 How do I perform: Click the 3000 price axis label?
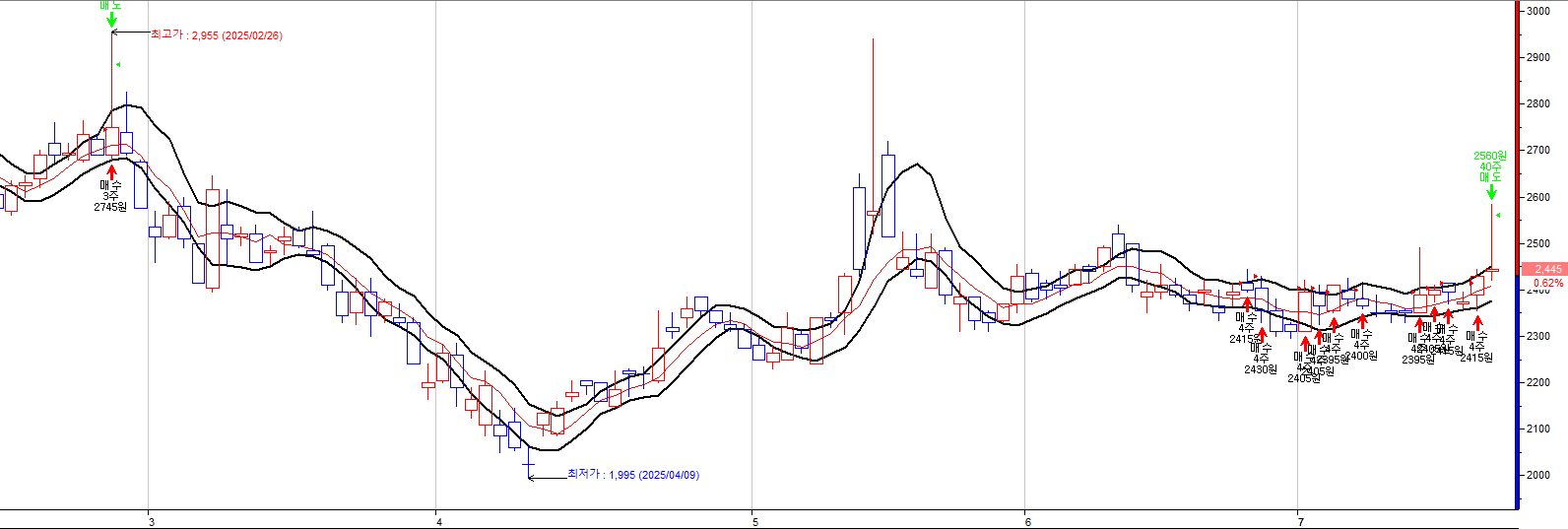(1538, 11)
